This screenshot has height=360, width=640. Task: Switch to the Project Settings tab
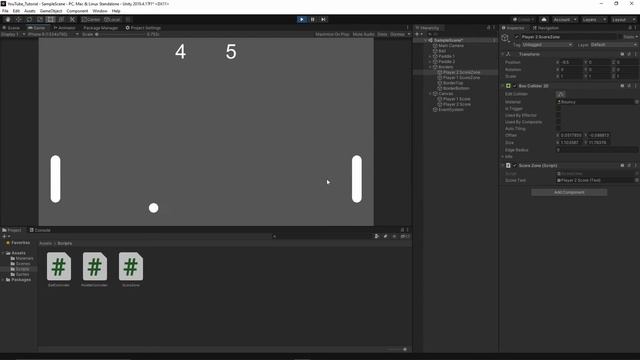click(143, 28)
